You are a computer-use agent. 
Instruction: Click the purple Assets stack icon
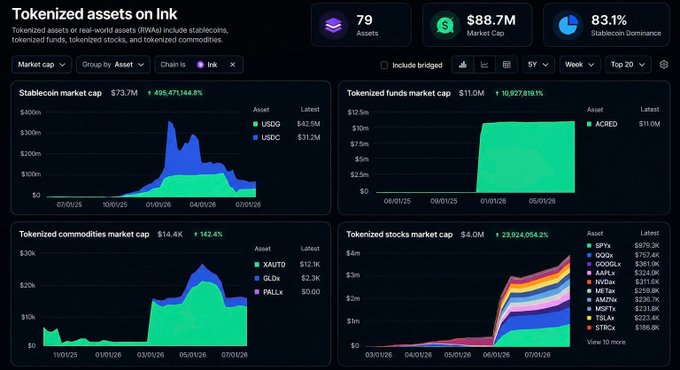(x=333, y=26)
